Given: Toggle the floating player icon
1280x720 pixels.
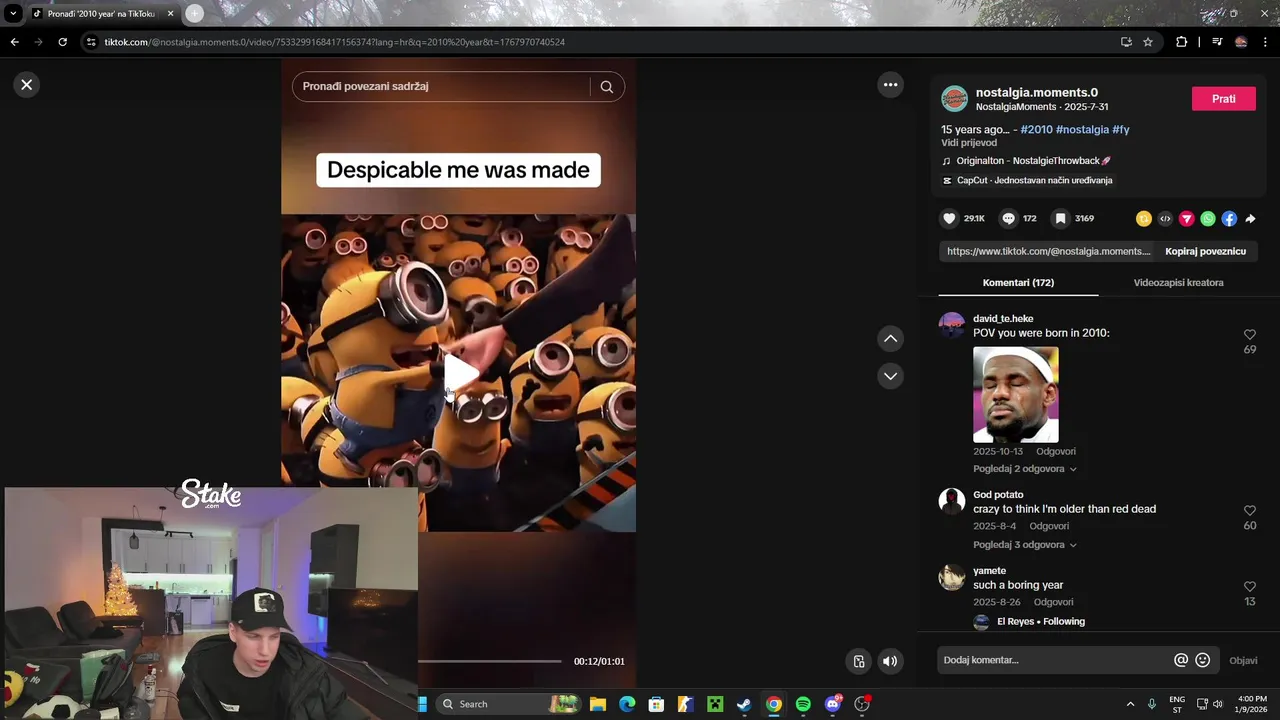Looking at the screenshot, I should tap(859, 661).
